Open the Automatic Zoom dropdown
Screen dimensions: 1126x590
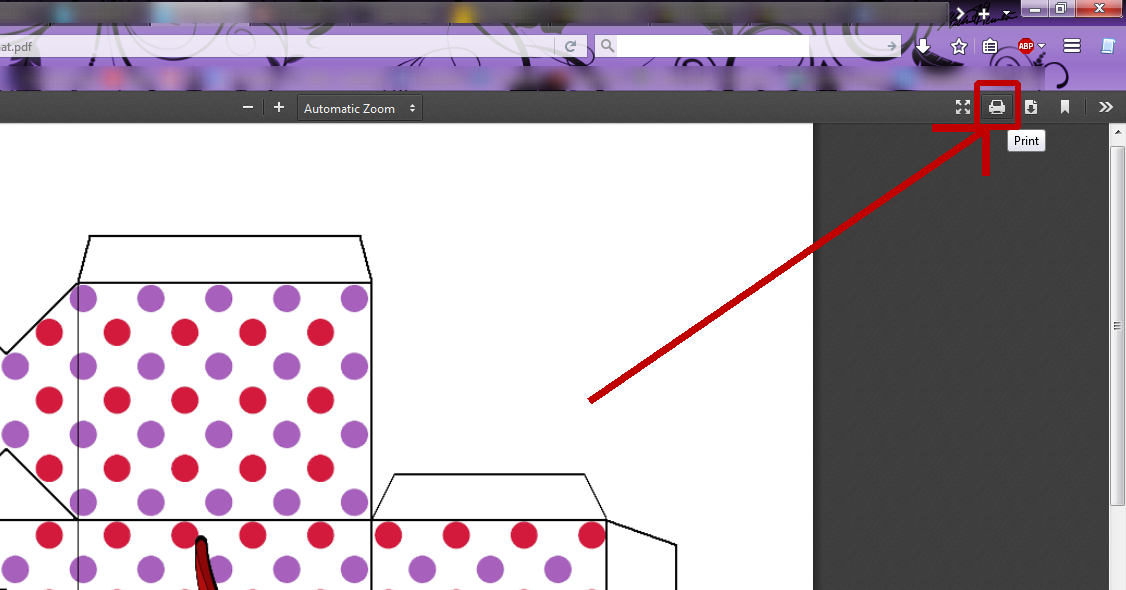[359, 108]
